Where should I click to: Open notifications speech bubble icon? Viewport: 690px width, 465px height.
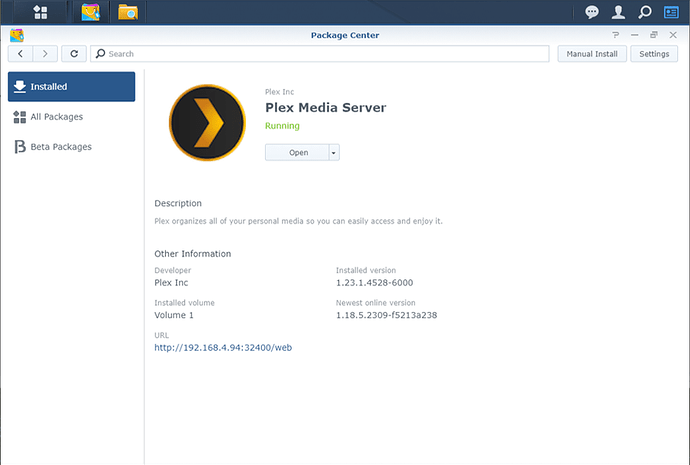coord(591,12)
